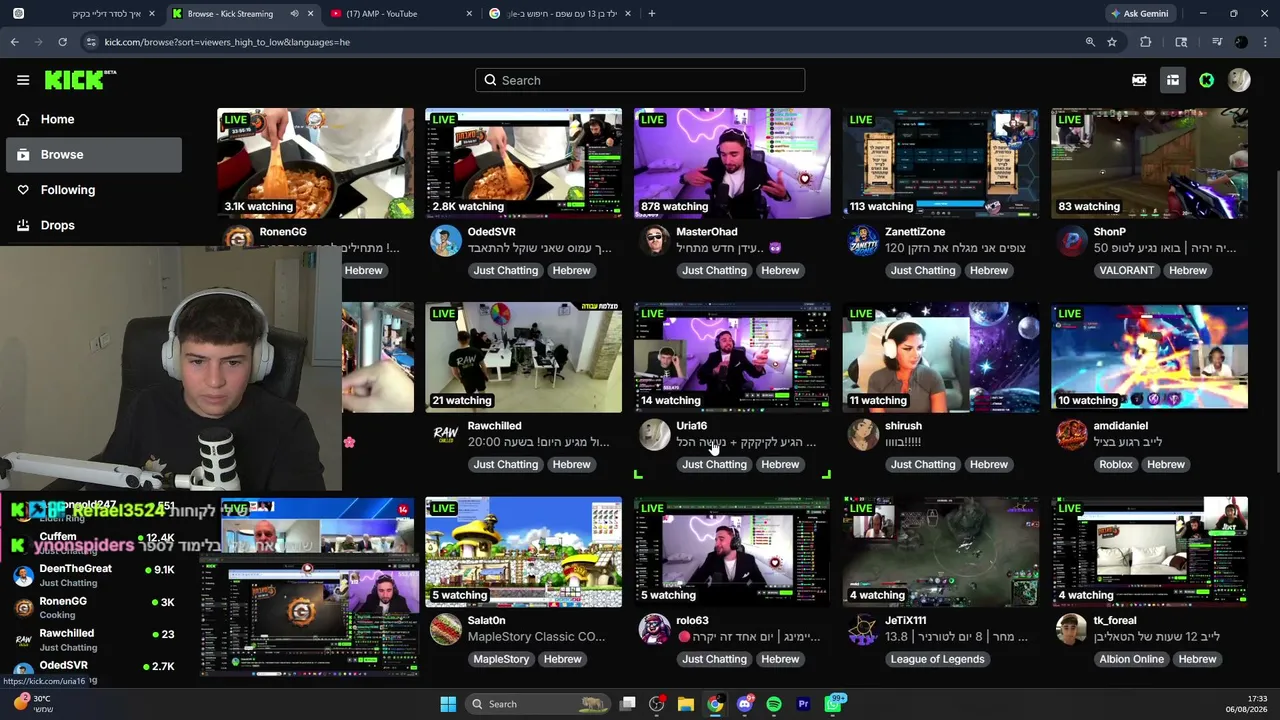
Task: Open the Rawchilled stream thumbnail
Action: [523, 357]
